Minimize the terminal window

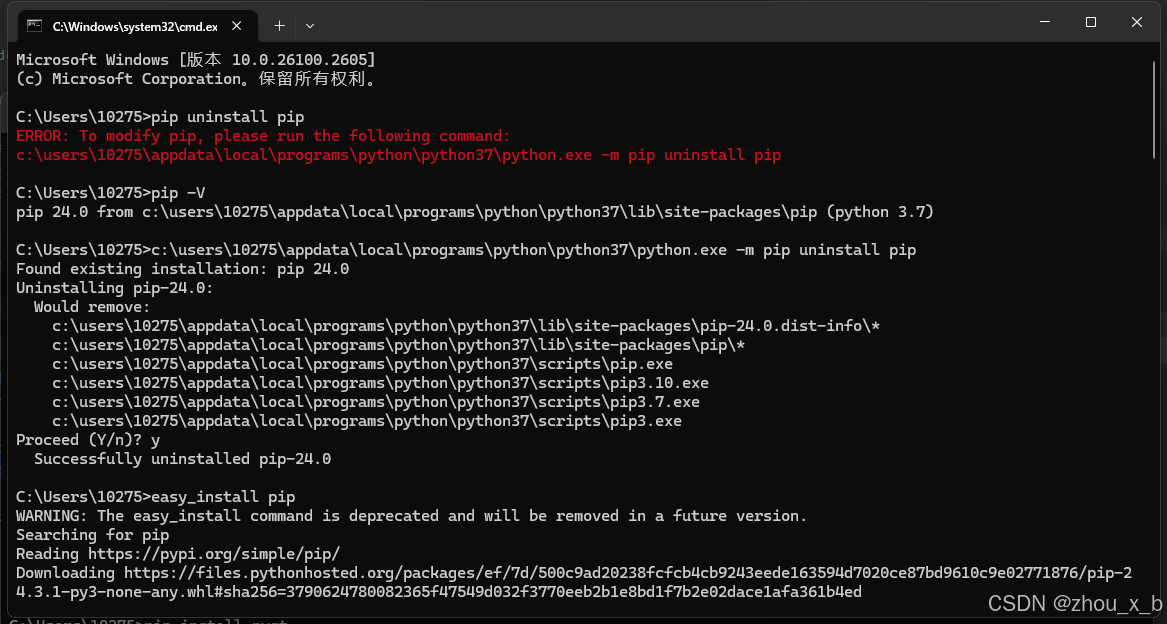tap(1045, 22)
